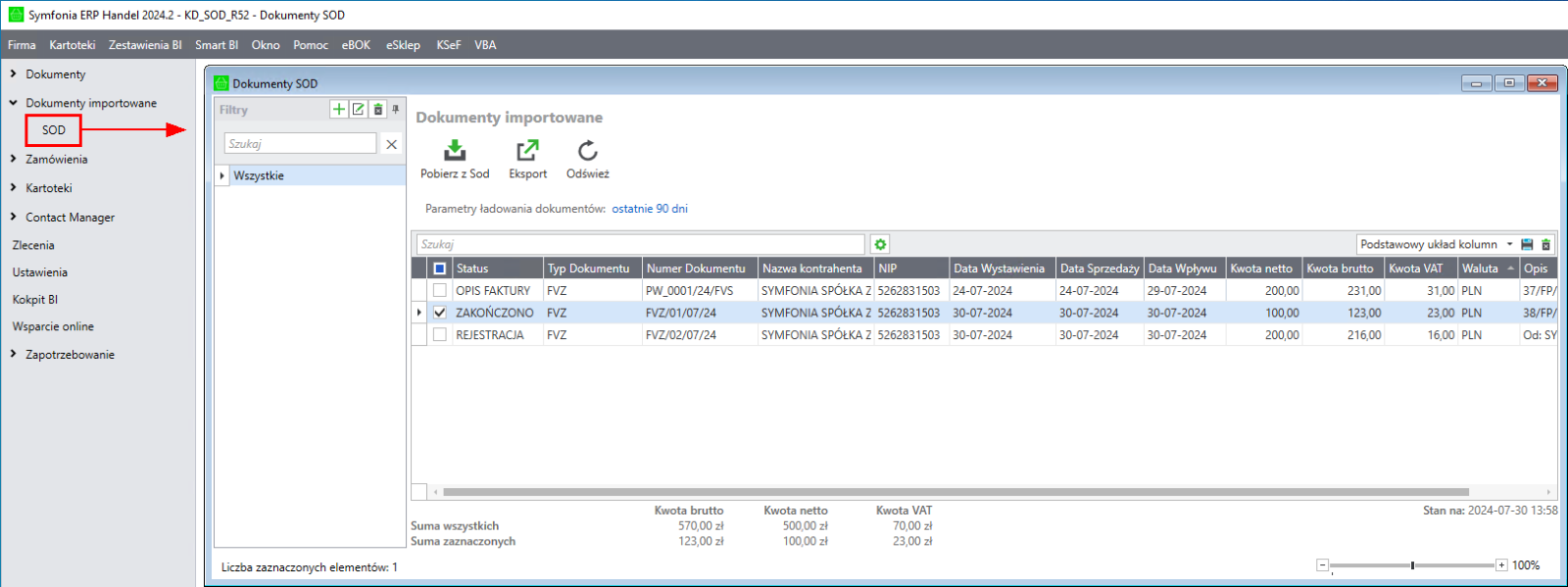Image resolution: width=1568 pixels, height=587 pixels.
Task: Click the ostatnie 90 dni link
Action: [650, 209]
